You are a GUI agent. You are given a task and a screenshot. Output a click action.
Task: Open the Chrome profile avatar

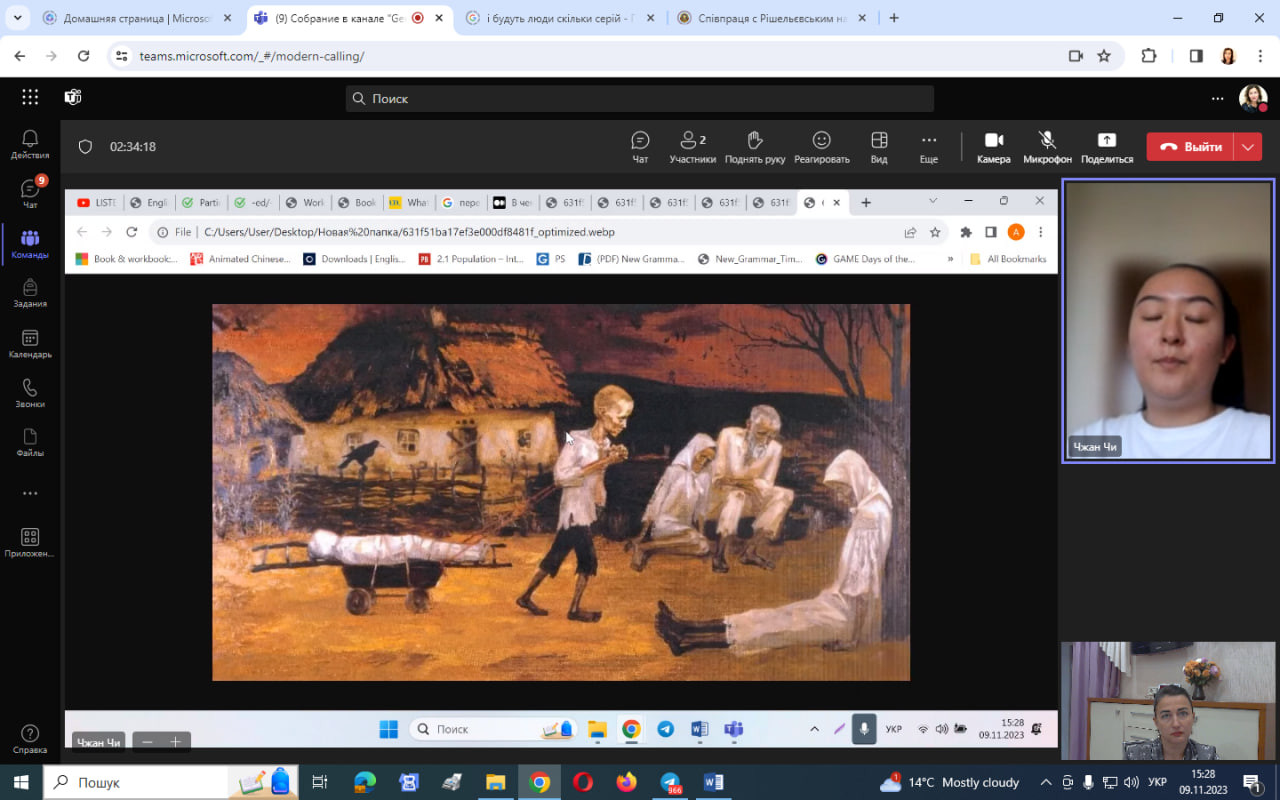coord(1228,56)
